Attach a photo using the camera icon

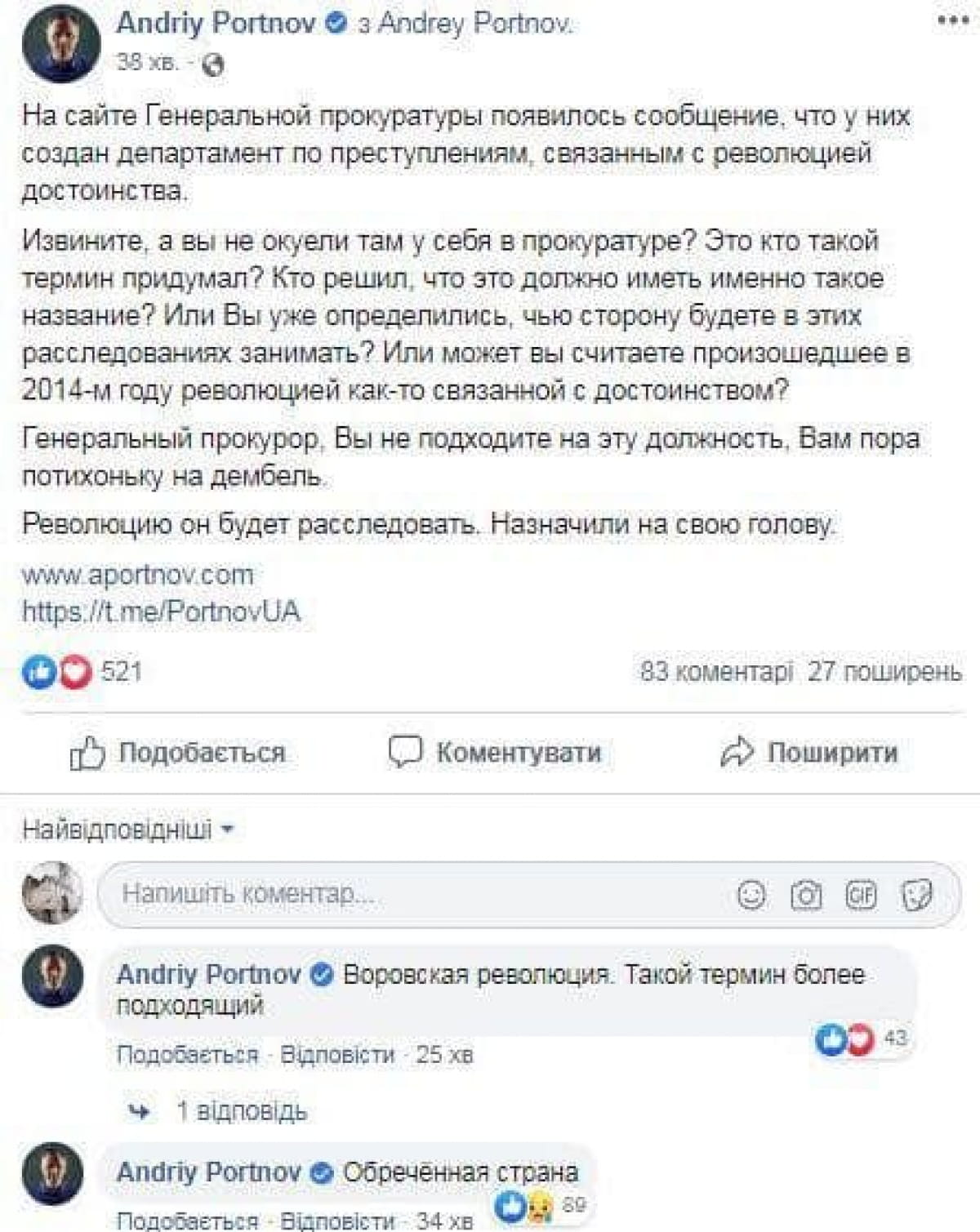[x=805, y=895]
